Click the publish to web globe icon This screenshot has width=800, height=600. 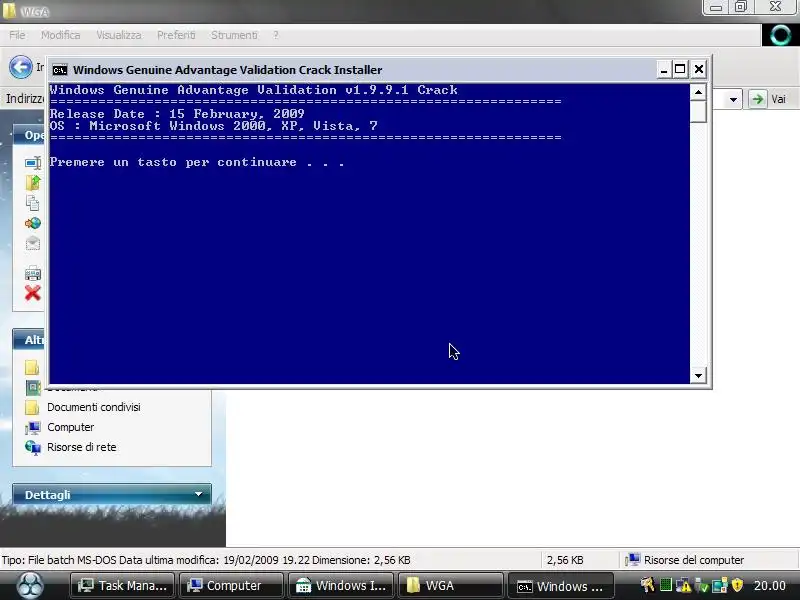(33, 223)
